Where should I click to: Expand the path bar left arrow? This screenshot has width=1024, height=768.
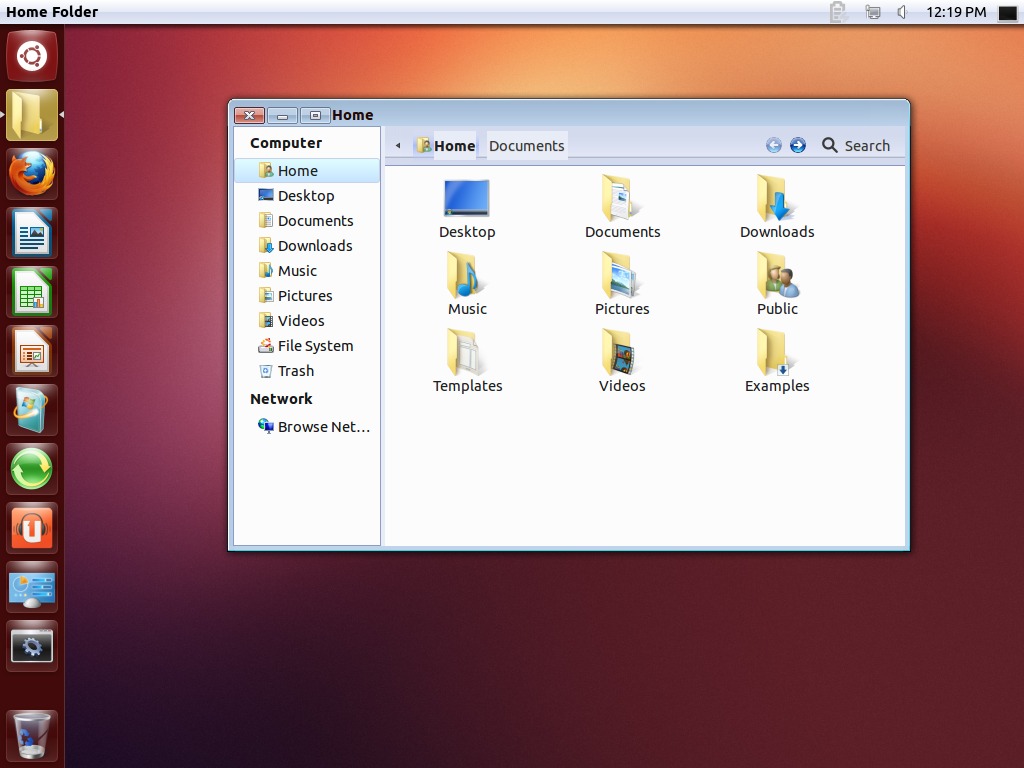(x=398, y=146)
